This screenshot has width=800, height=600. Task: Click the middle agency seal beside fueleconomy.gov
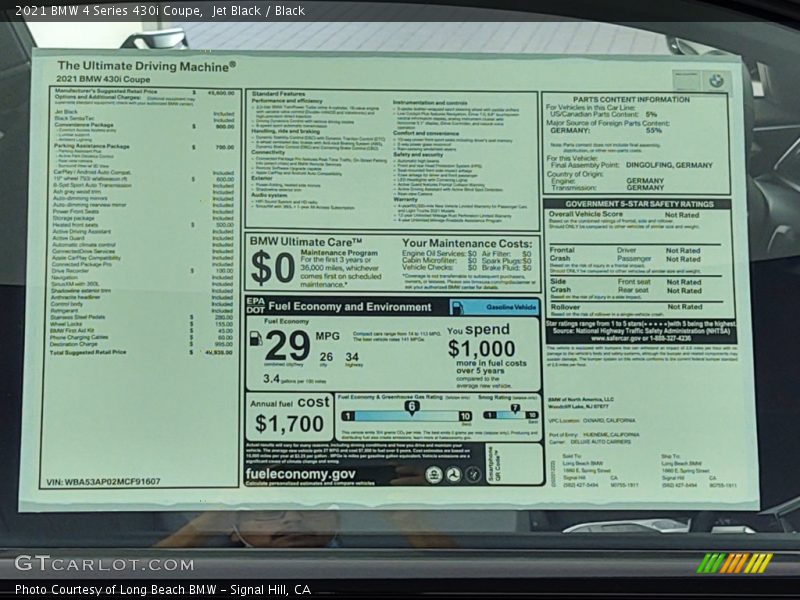click(x=453, y=475)
